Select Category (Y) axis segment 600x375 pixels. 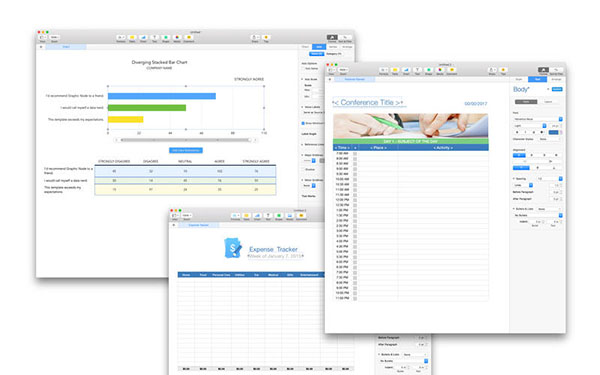click(x=334, y=54)
